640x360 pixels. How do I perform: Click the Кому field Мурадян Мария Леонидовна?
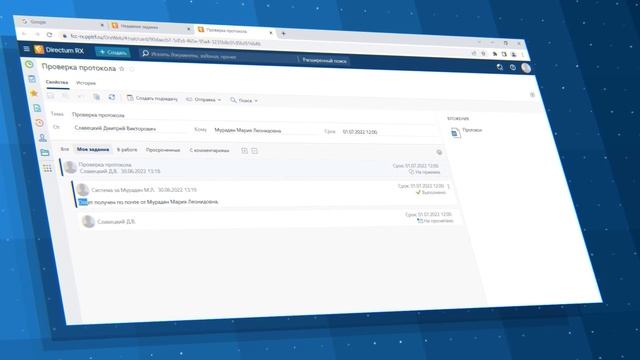[265, 131]
